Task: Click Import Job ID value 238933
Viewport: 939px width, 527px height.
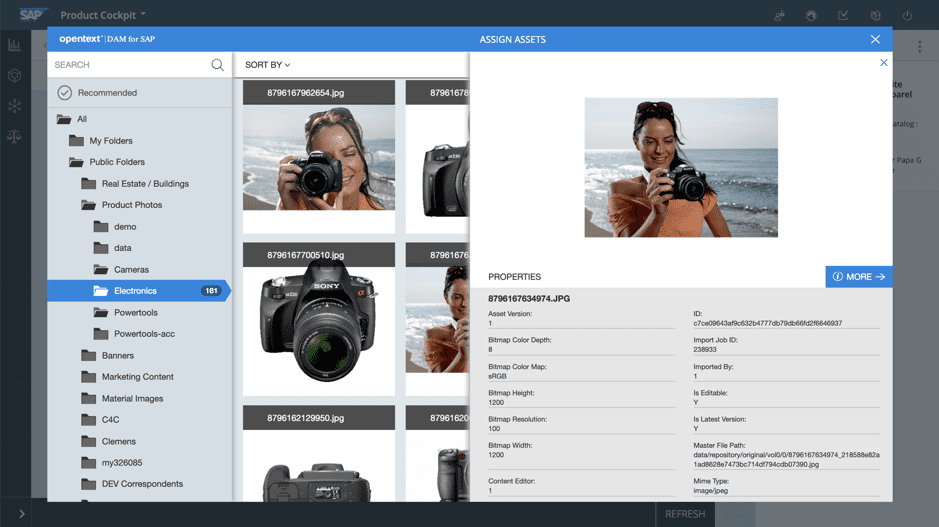Action: pyautogui.click(x=705, y=350)
